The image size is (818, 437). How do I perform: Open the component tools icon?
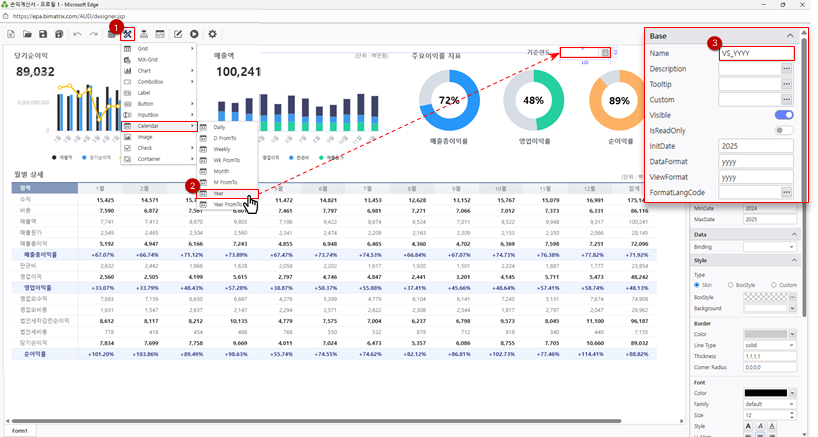click(x=128, y=34)
